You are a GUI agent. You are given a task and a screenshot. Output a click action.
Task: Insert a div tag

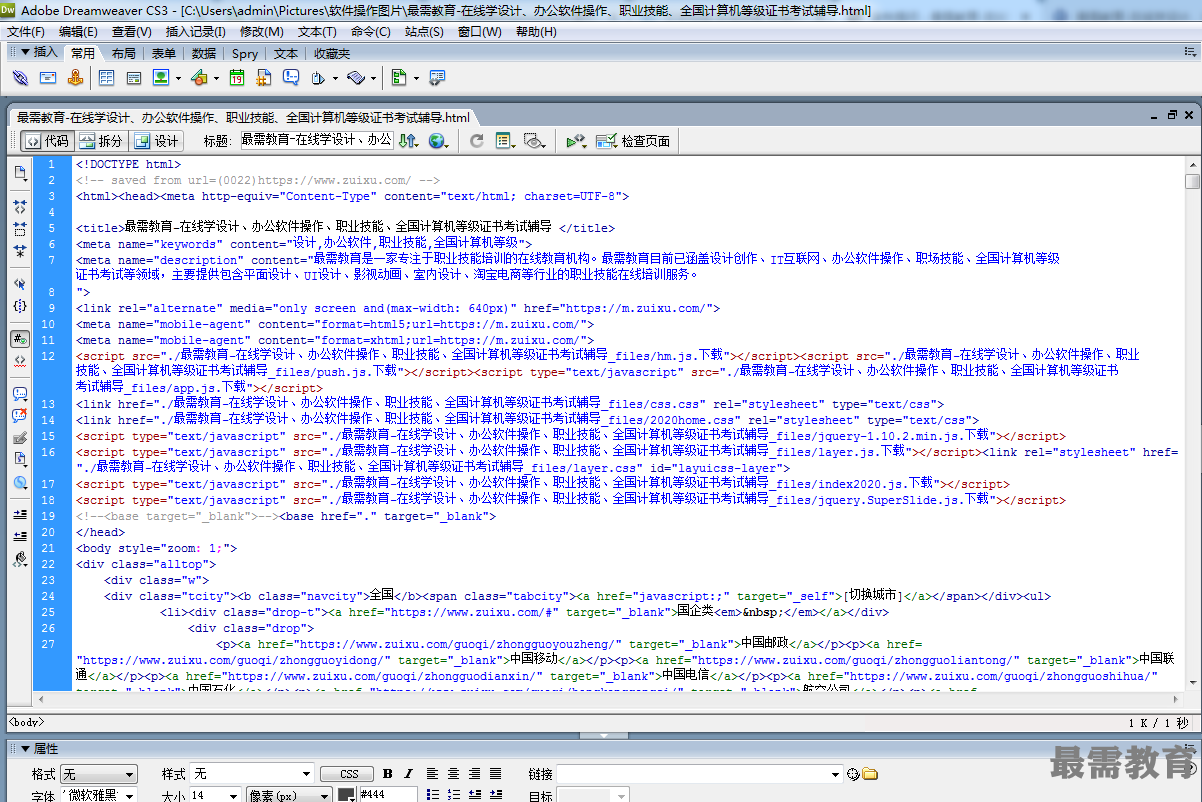[x=133, y=78]
